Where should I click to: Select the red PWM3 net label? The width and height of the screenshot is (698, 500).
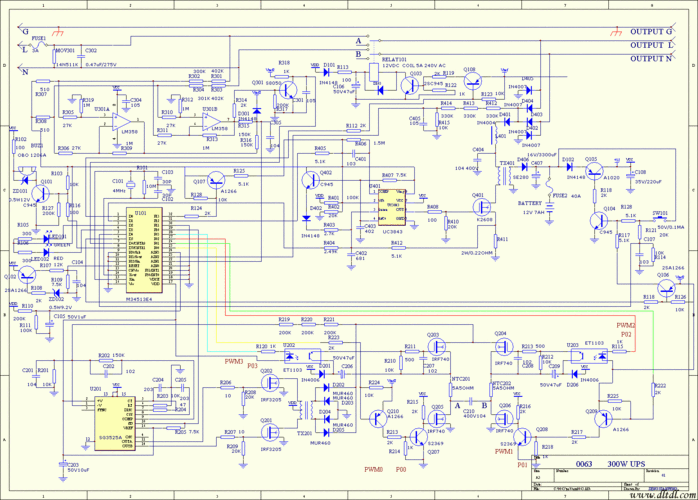point(232,360)
